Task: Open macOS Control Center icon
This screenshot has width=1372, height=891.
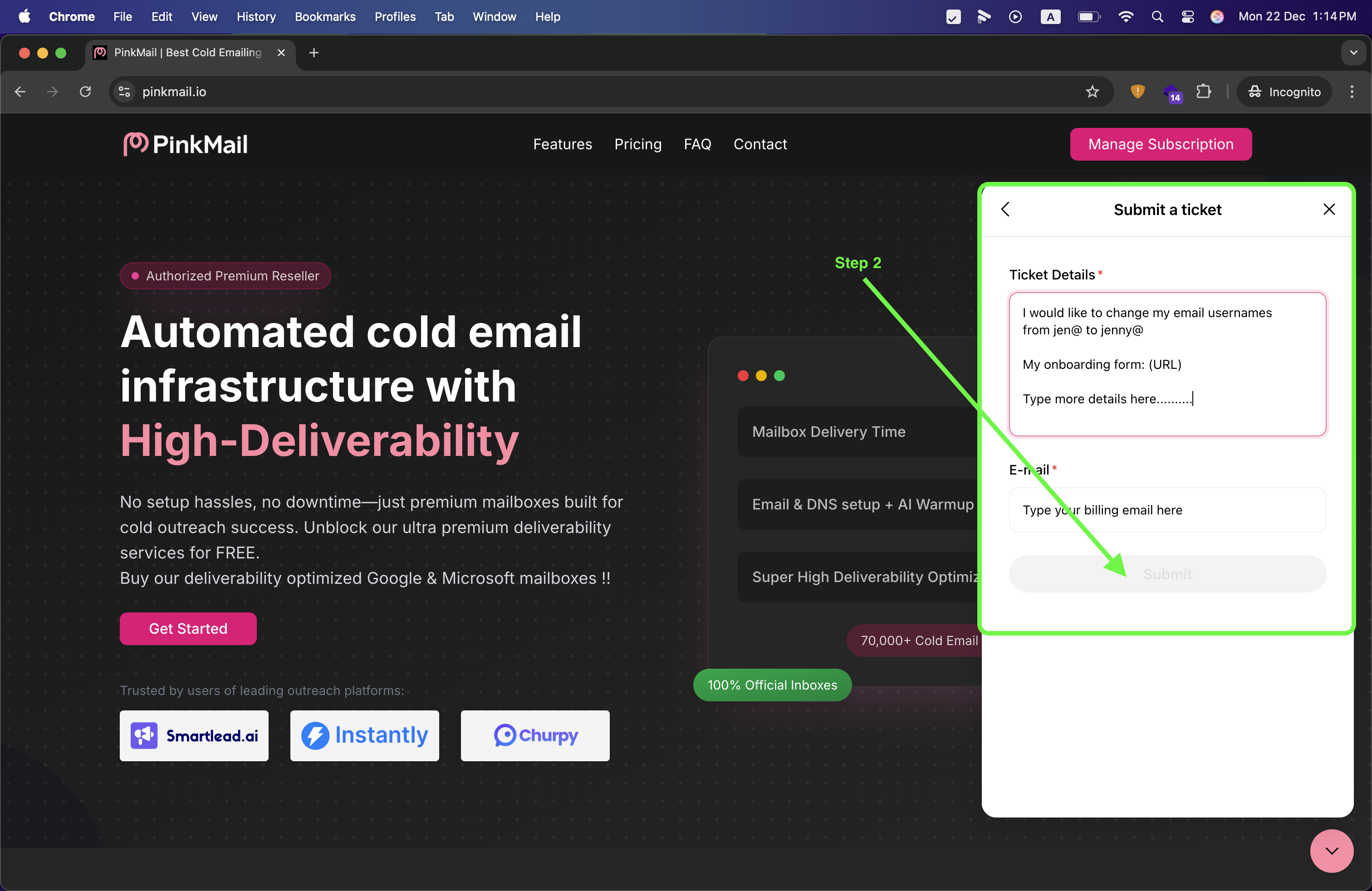Action: coord(1187,17)
